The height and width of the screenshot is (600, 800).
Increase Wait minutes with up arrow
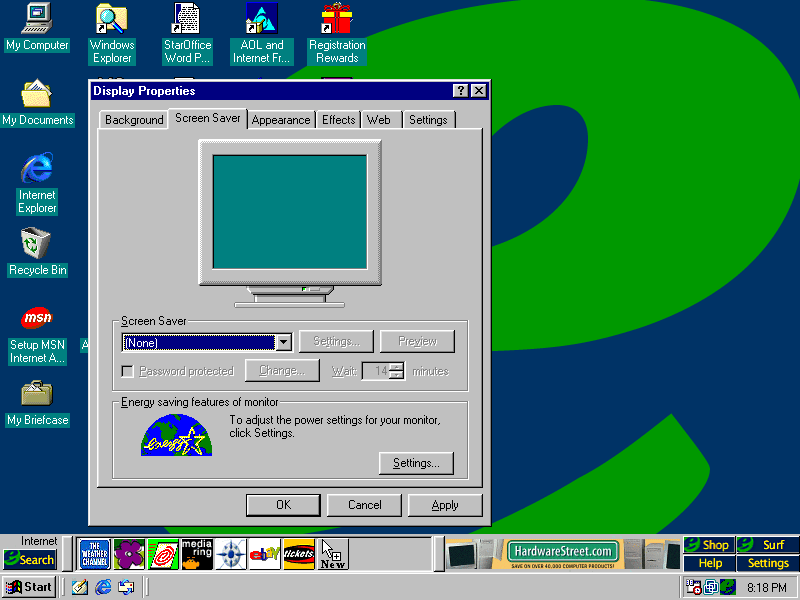pos(397,366)
